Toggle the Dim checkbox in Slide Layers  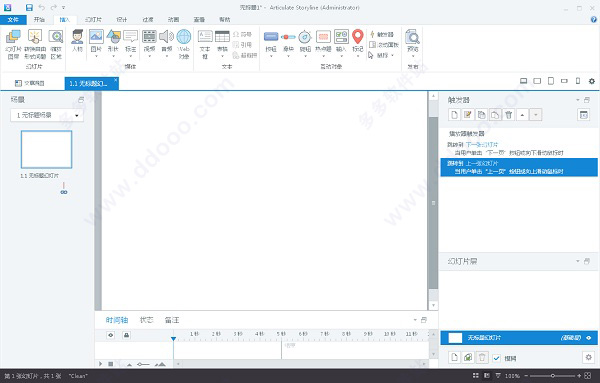[x=496, y=358]
